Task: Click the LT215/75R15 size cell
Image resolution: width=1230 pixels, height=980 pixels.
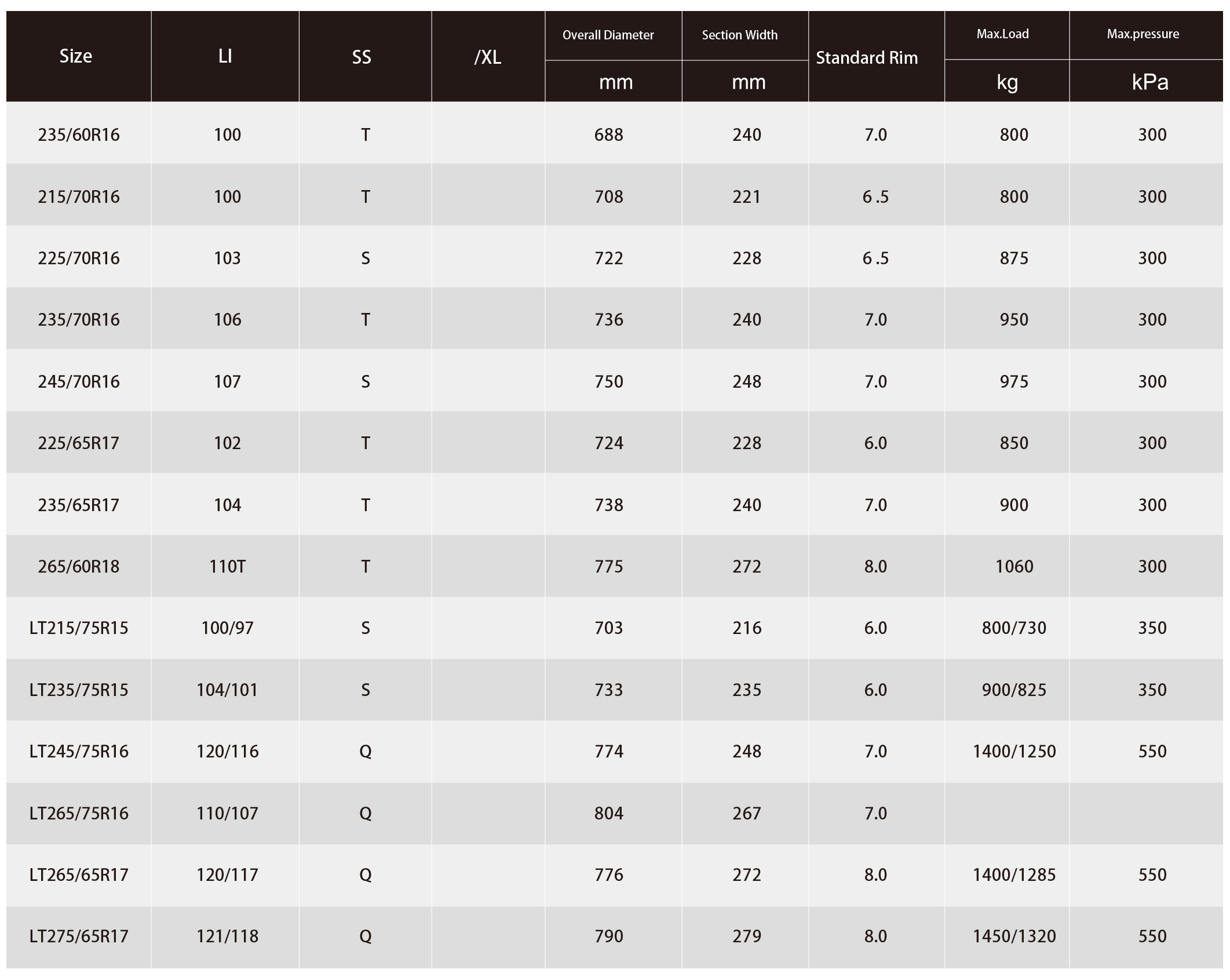Action: pos(79,628)
